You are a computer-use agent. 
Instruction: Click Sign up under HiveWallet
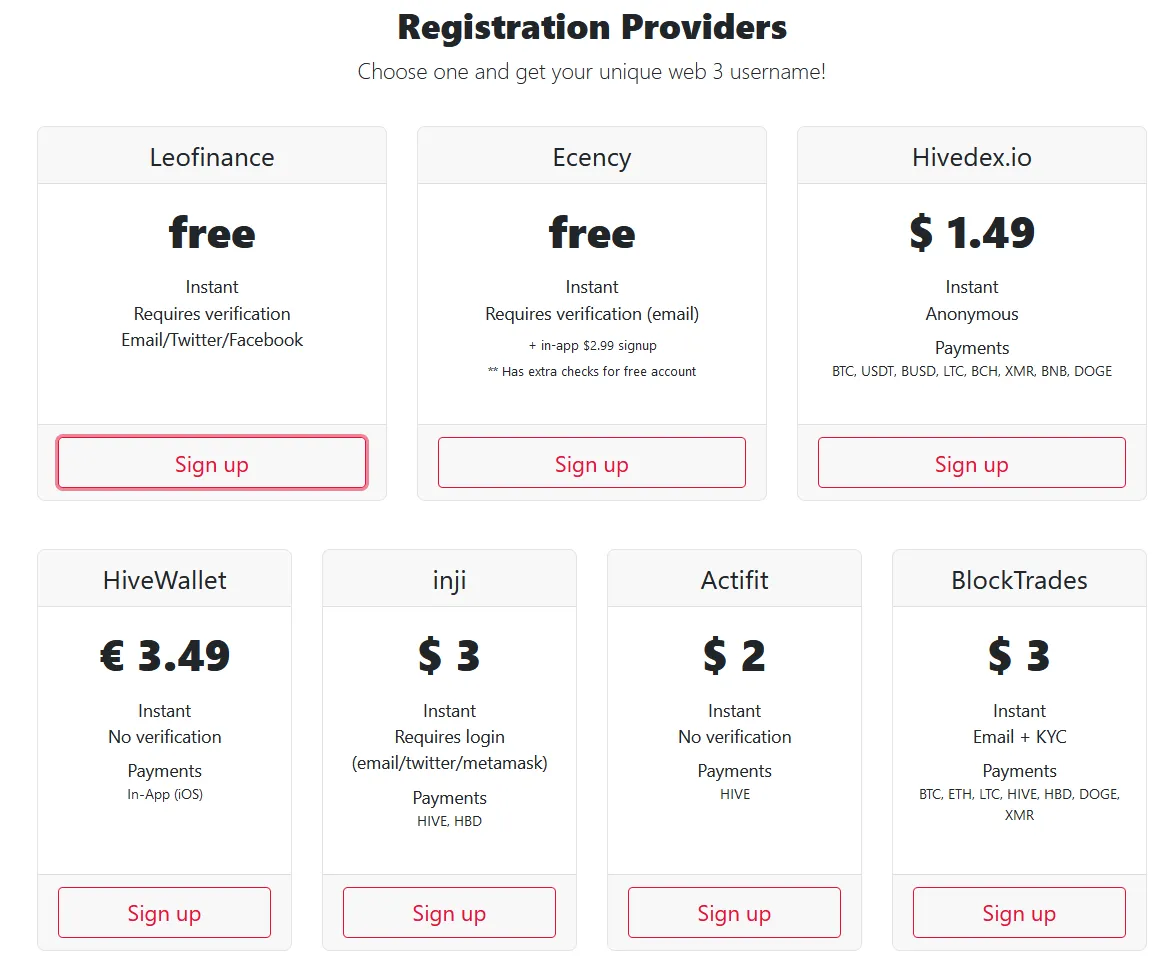(164, 912)
